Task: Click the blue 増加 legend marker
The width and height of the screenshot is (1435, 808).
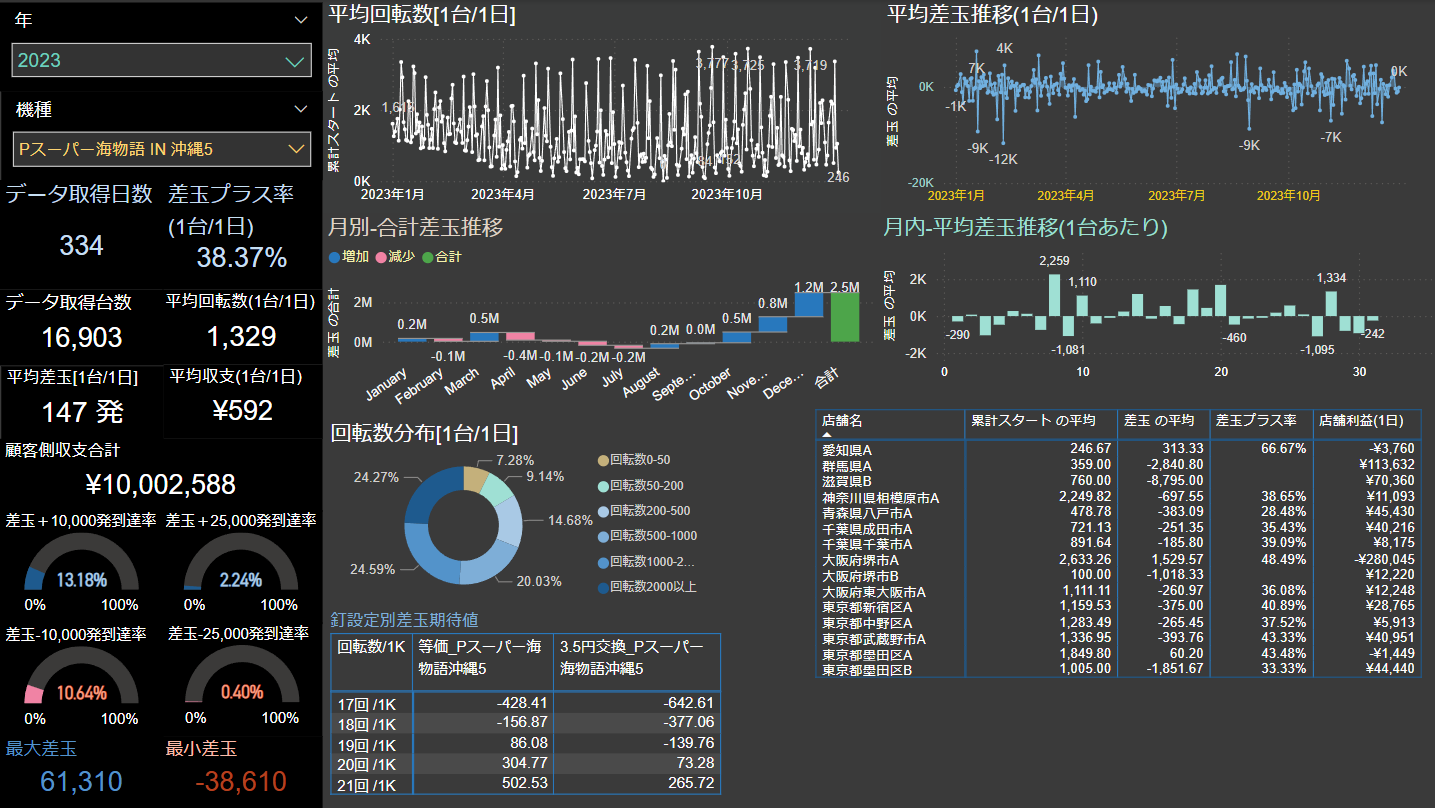Action: tap(334, 257)
